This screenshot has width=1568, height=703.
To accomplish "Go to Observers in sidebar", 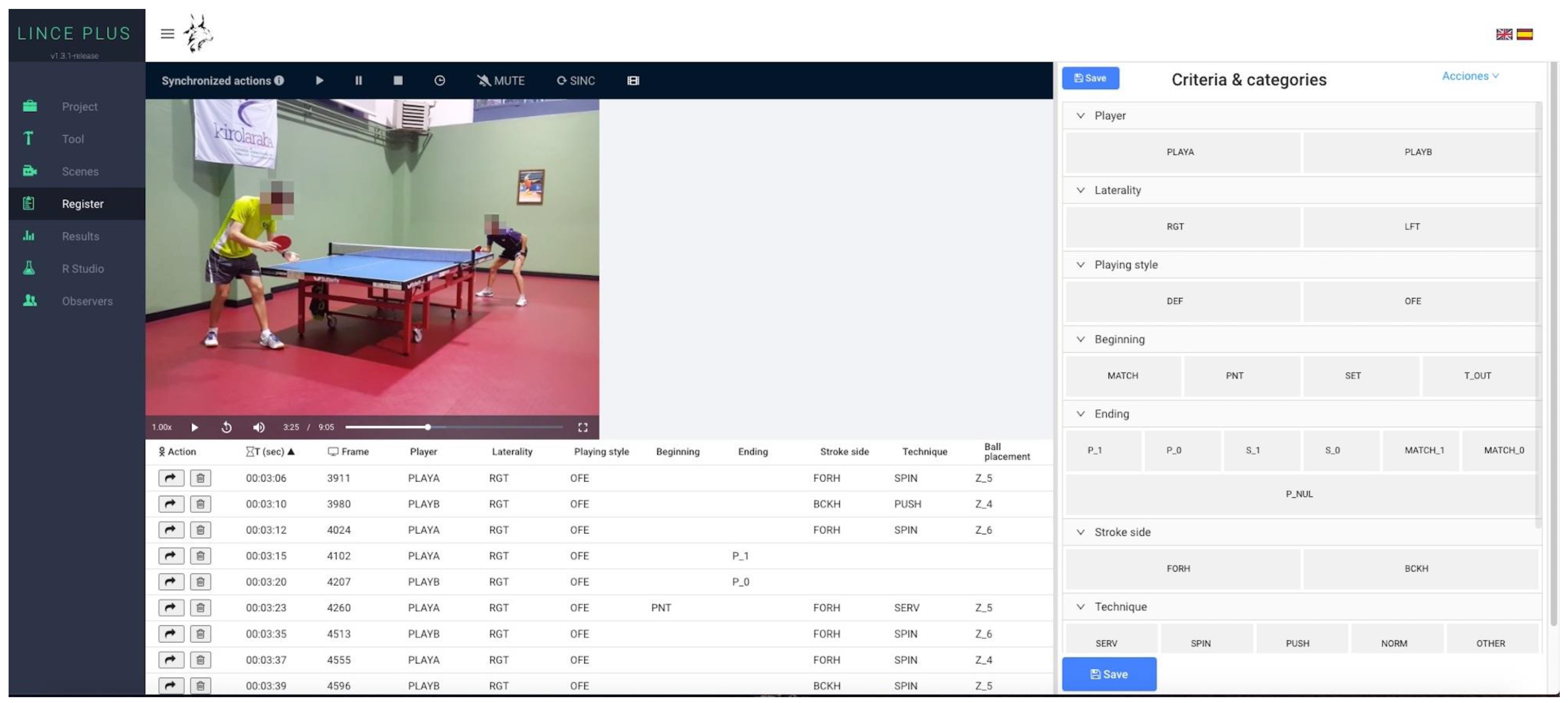I will (x=87, y=301).
